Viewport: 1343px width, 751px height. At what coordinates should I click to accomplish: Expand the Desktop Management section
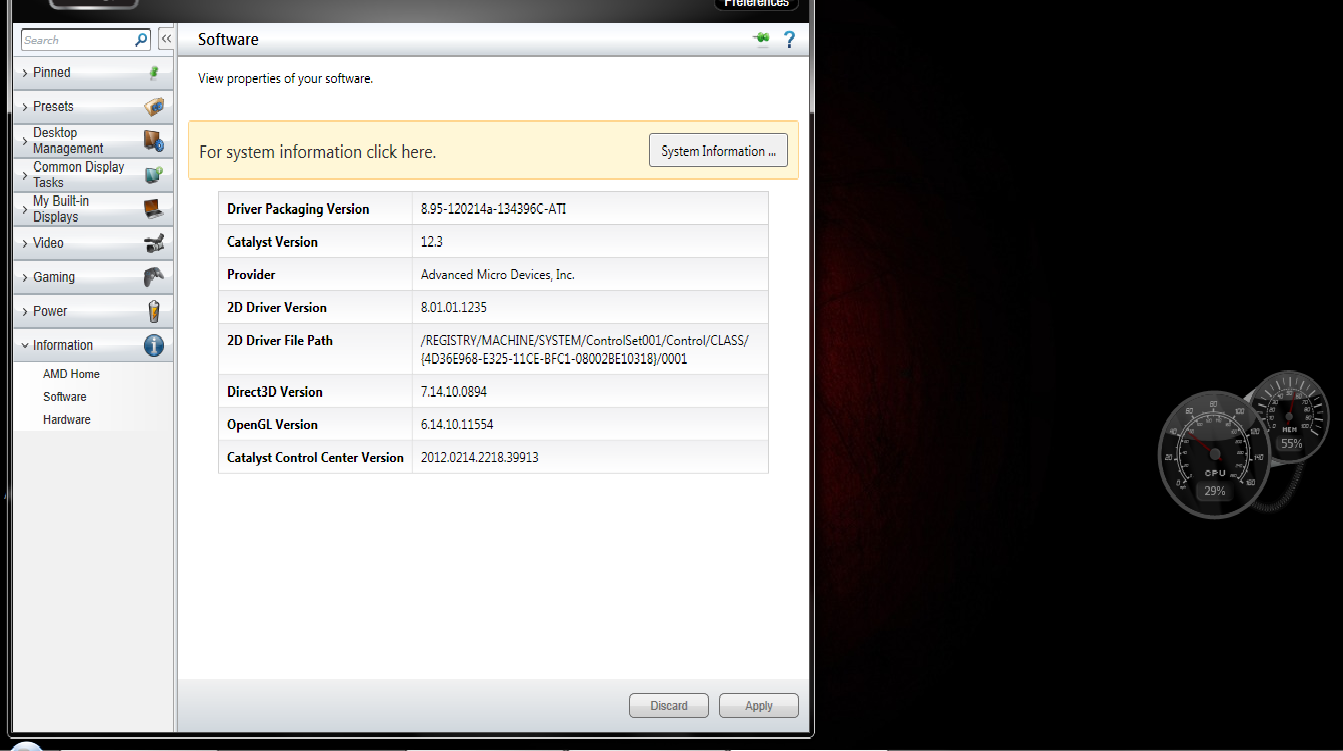pos(68,141)
